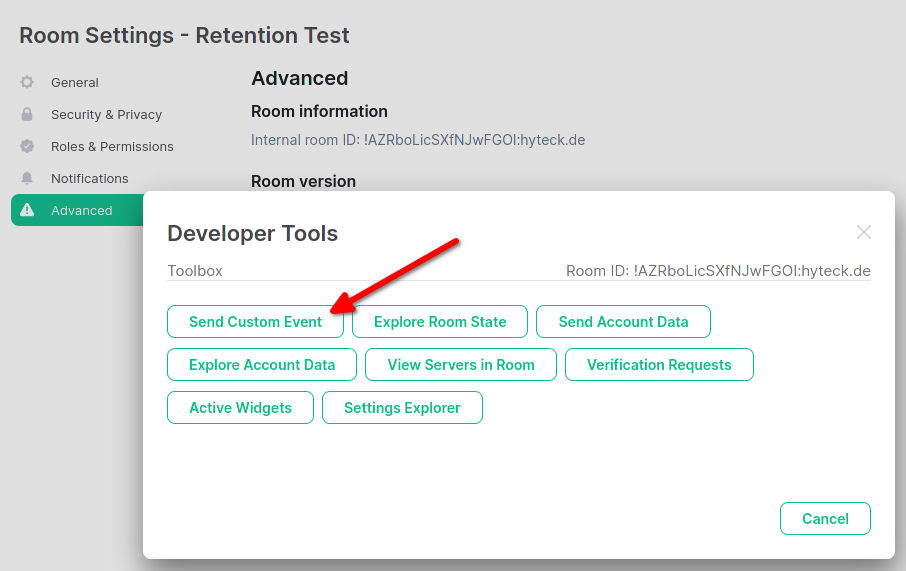Image resolution: width=906 pixels, height=571 pixels.
Task: Click the badge icon for Roles & Permissions
Action: (x=27, y=146)
